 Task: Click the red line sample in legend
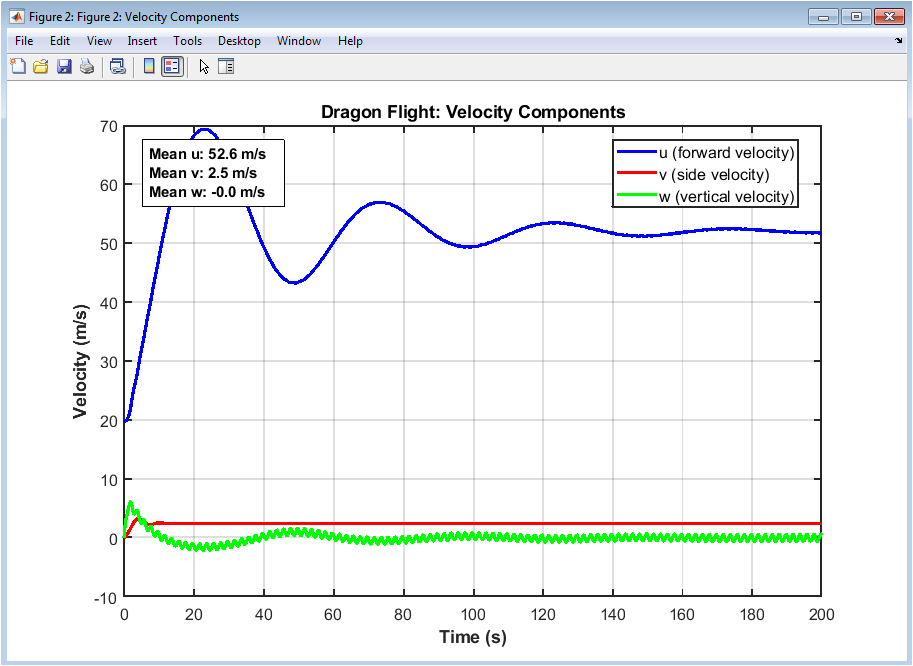tap(636, 175)
